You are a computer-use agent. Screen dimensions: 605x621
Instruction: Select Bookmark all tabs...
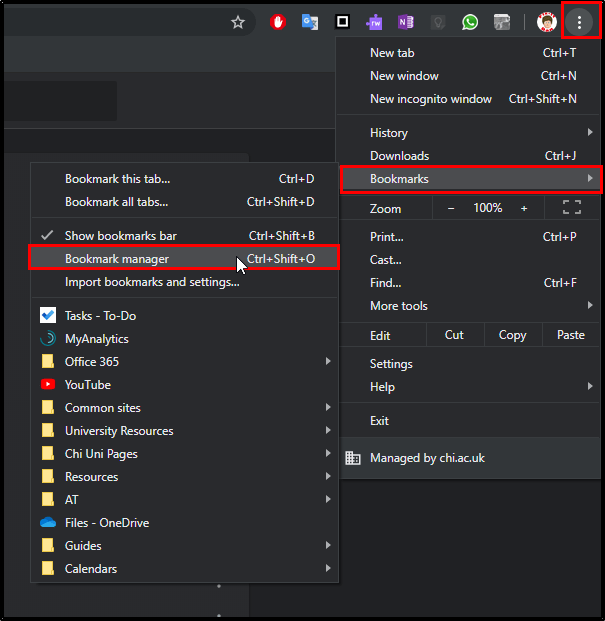(185, 202)
